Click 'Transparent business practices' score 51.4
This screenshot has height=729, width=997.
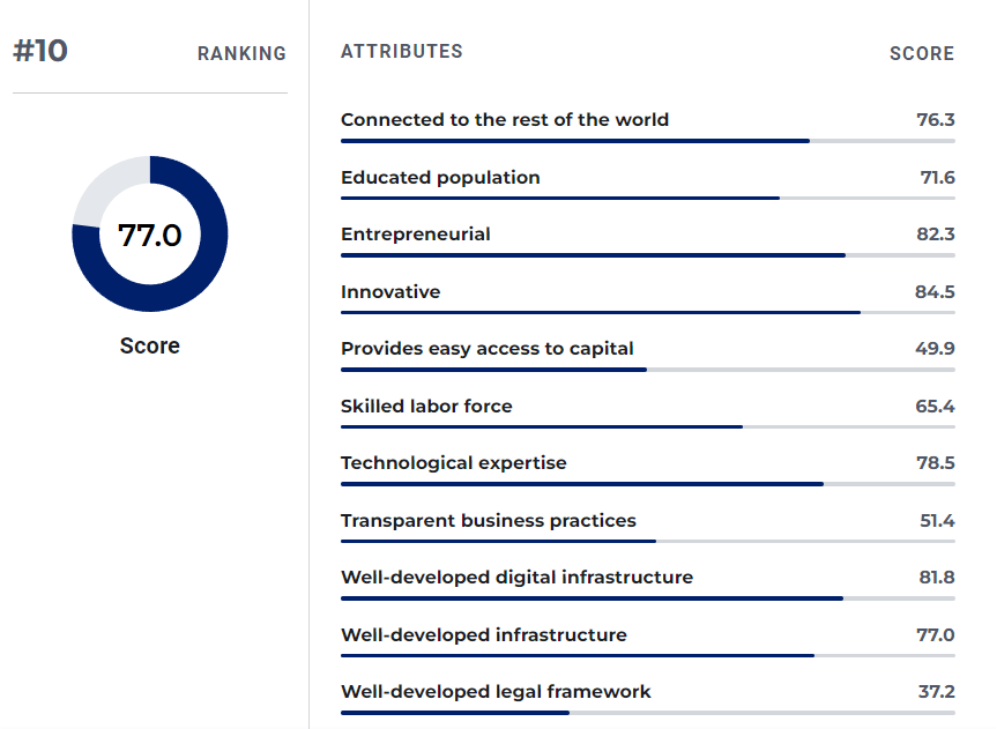(x=936, y=521)
